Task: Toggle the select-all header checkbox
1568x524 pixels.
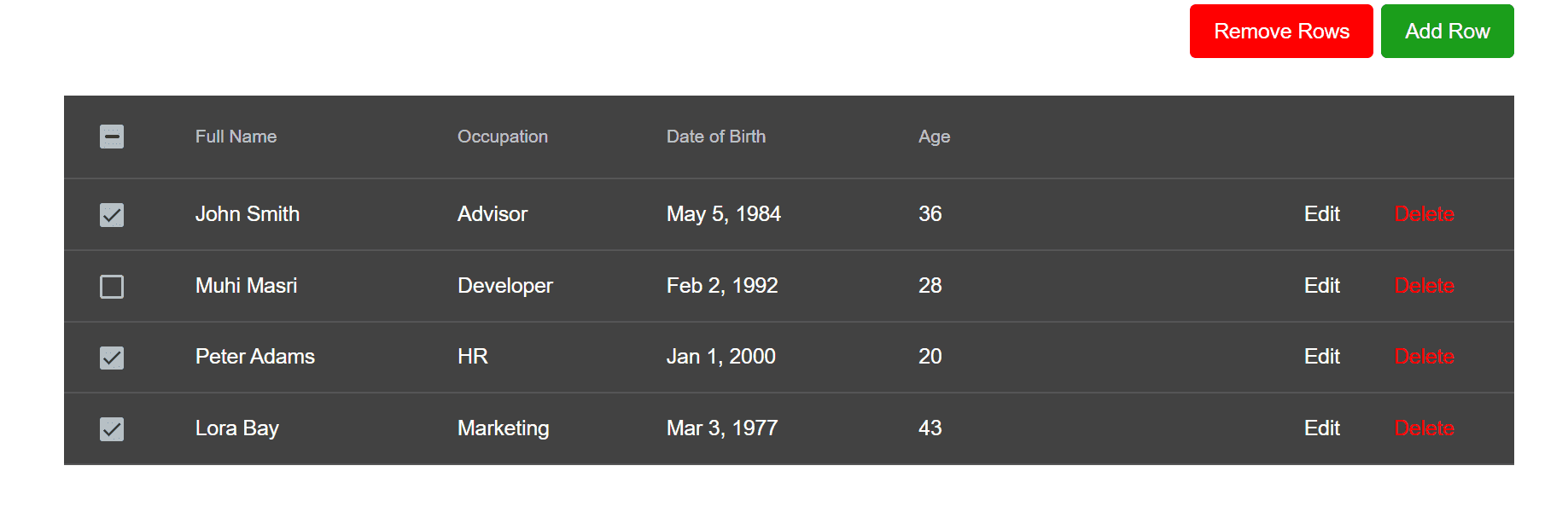Action: (x=112, y=137)
